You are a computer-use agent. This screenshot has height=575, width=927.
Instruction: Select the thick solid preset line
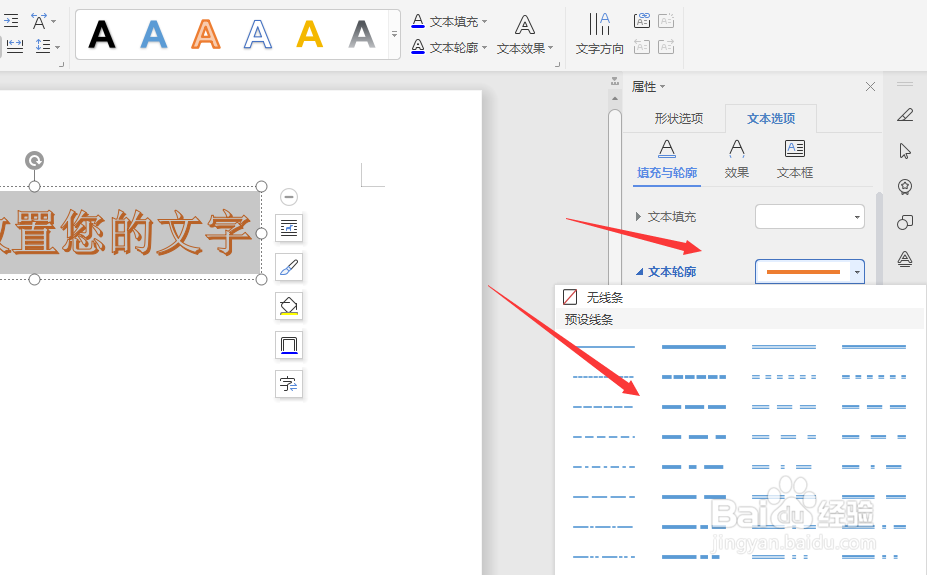tap(693, 347)
